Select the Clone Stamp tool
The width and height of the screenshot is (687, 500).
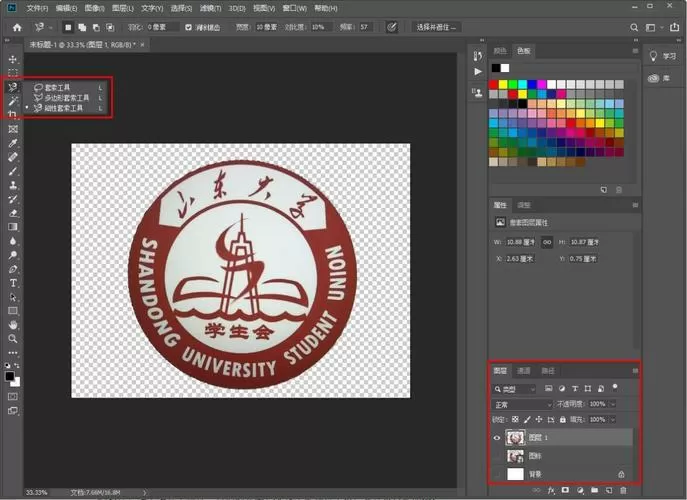click(13, 185)
